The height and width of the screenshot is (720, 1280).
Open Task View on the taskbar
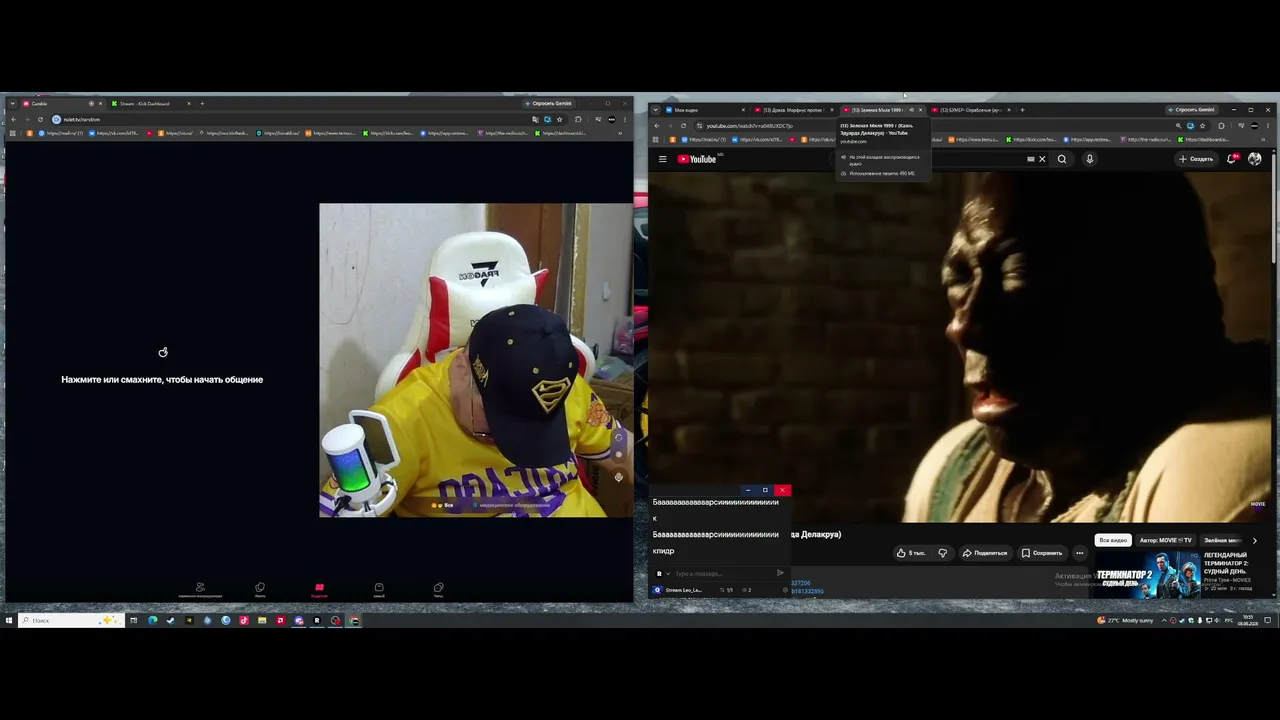[134, 621]
